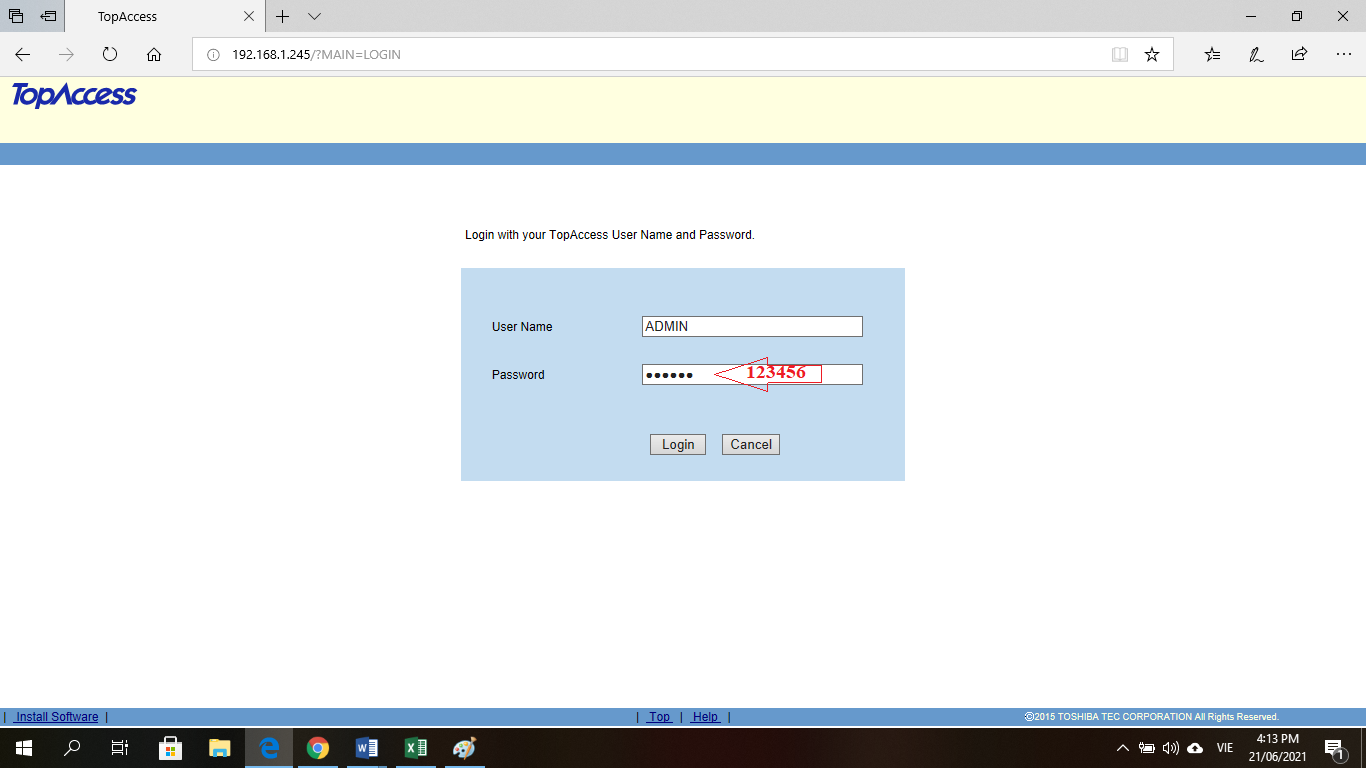Open a new tab with plus button
The image size is (1366, 768).
point(283,17)
